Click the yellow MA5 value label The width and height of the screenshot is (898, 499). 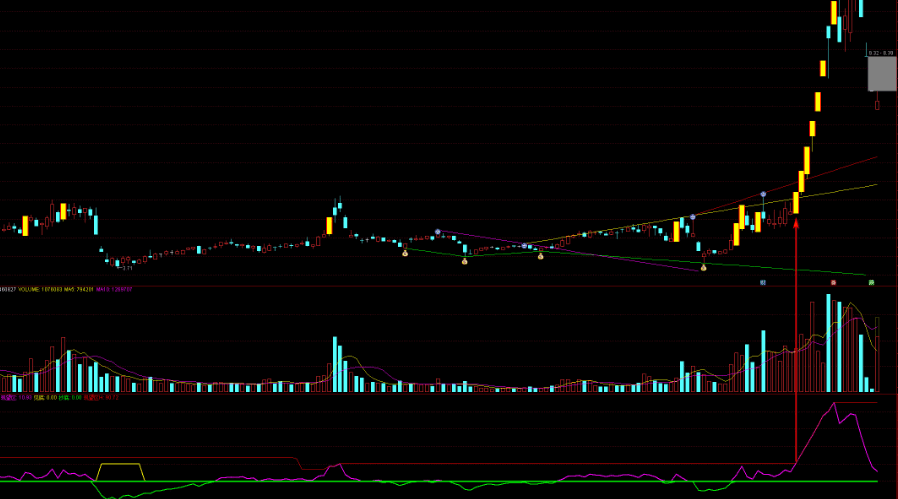click(x=78, y=289)
